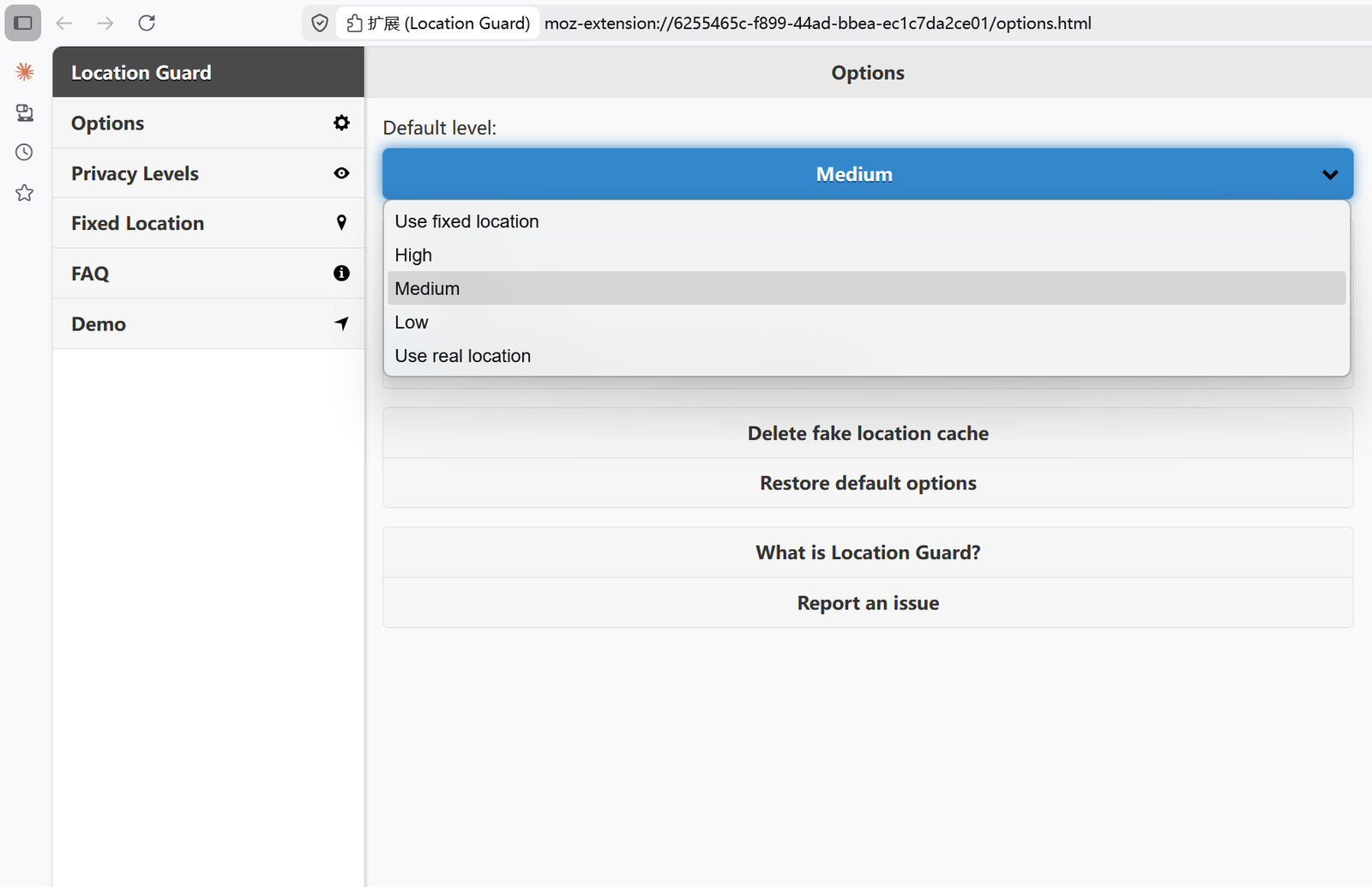Click the 'Default level:' label
This screenshot has height=887, width=1372.
(x=439, y=128)
